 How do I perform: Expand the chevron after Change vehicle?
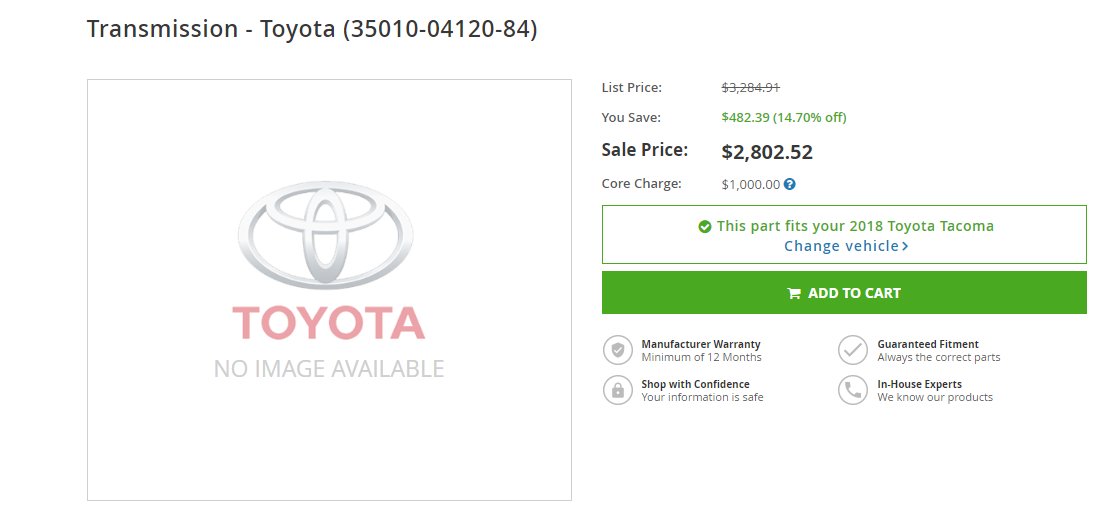click(905, 246)
